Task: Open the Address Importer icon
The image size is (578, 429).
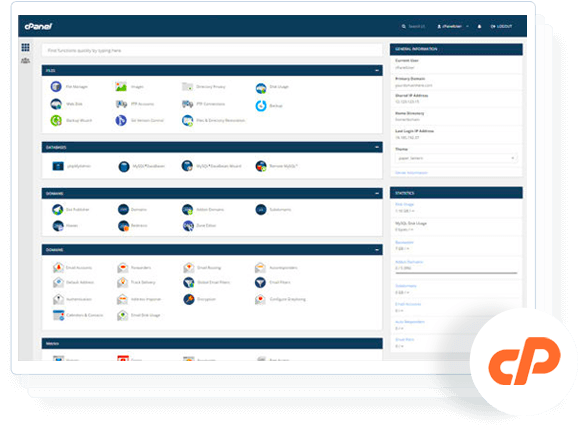Action: (122, 299)
